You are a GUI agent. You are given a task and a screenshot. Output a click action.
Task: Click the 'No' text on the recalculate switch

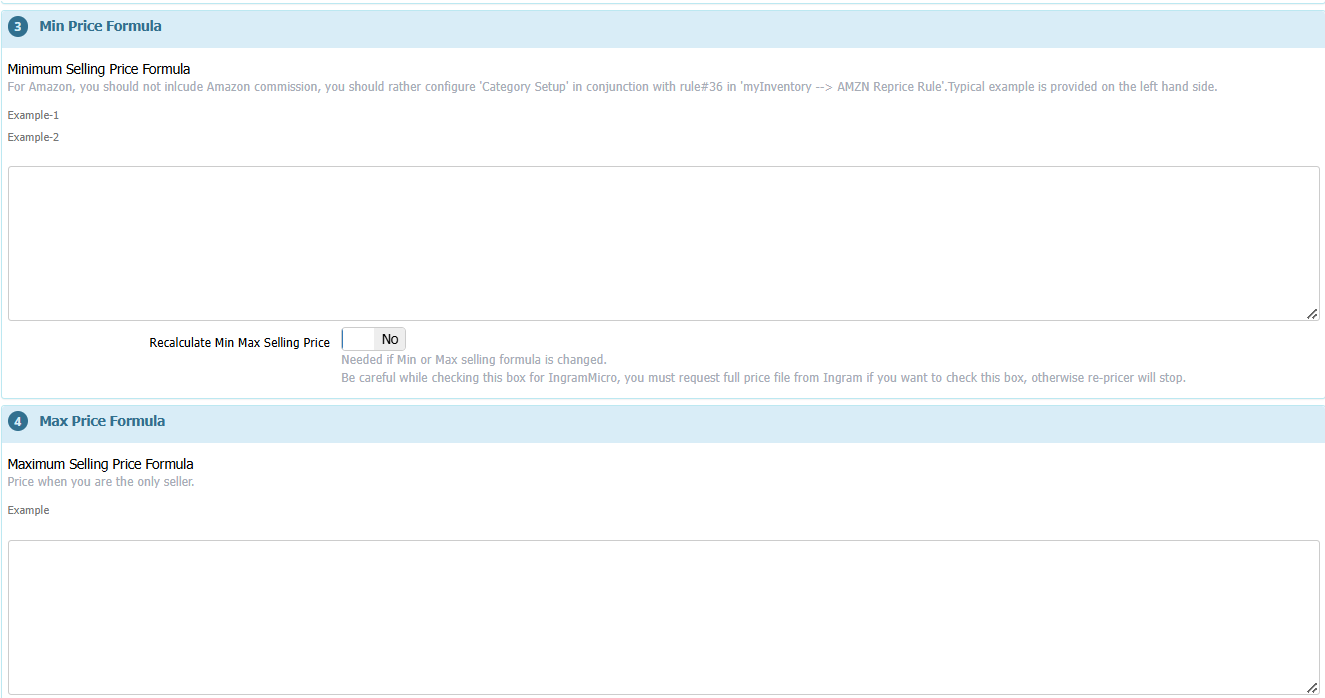(390, 340)
